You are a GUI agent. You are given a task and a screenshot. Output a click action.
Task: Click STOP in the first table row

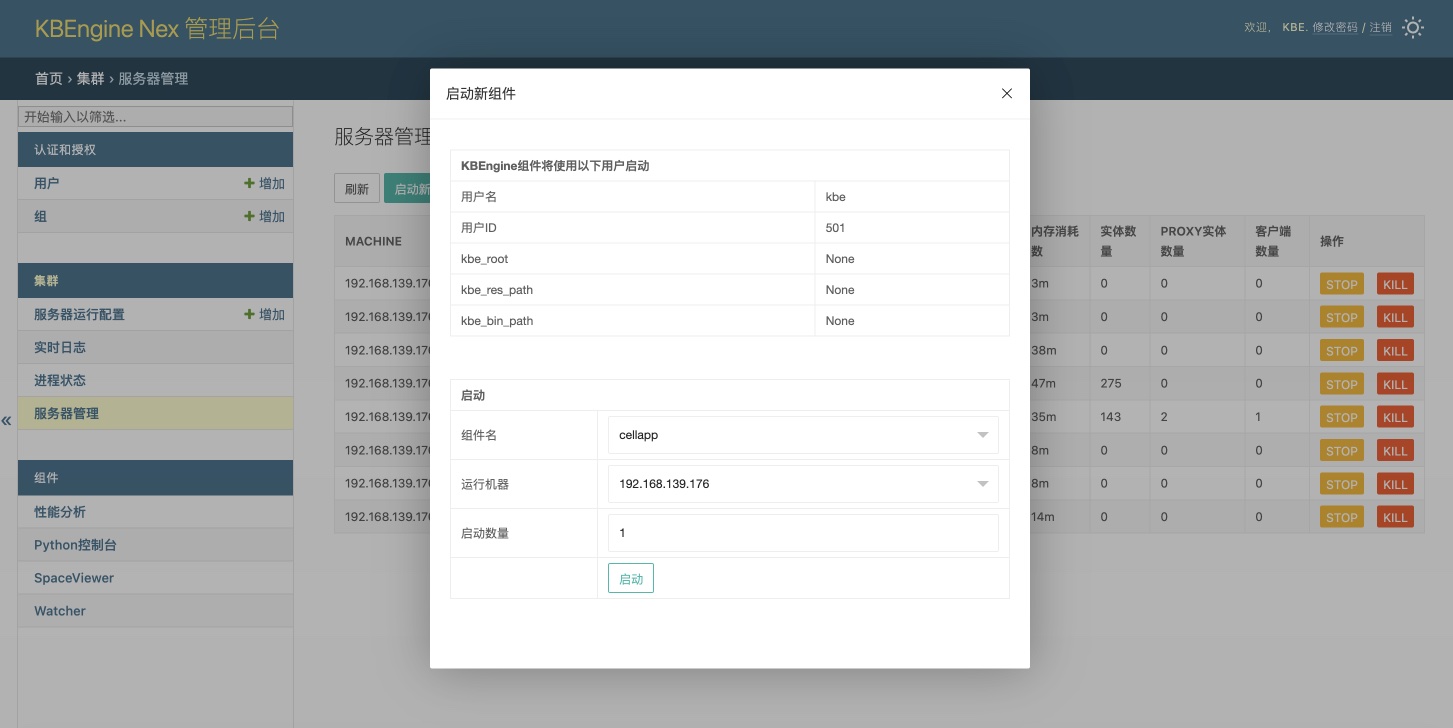click(1341, 285)
